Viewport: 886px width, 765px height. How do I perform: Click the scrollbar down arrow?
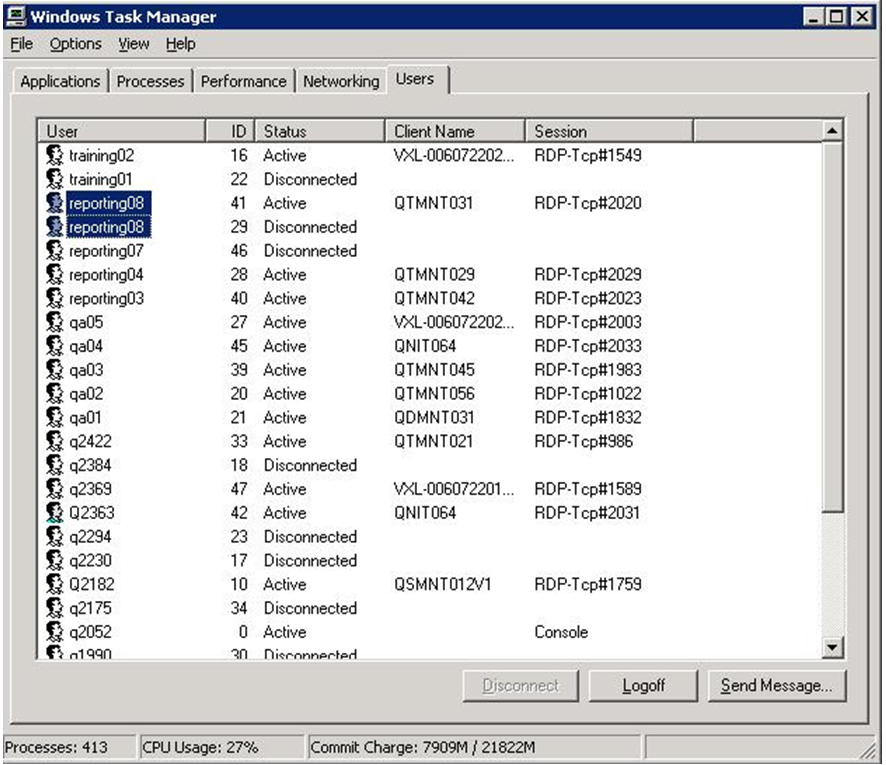click(832, 647)
